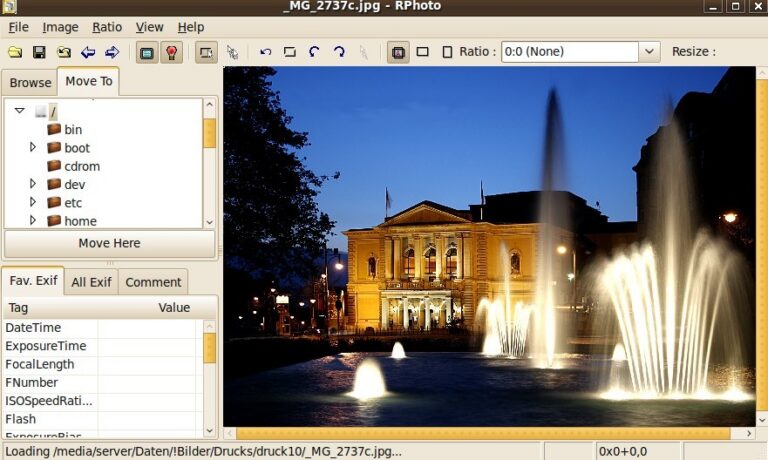The height and width of the screenshot is (460, 768).
Task: Toggle the teal screen icon in toolbar
Action: (x=146, y=52)
